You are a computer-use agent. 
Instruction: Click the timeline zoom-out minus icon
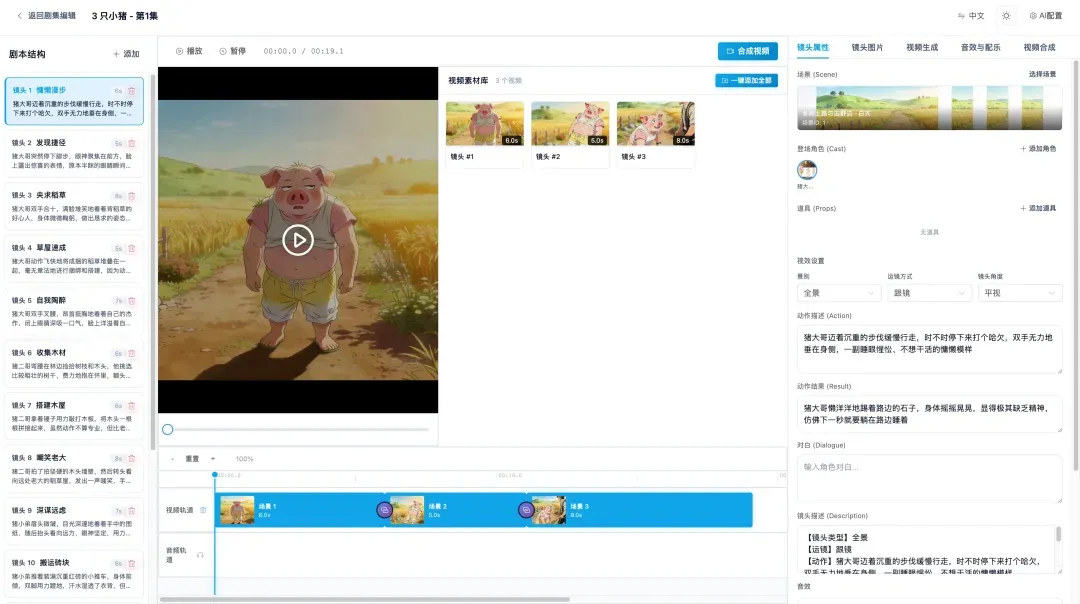(172, 459)
